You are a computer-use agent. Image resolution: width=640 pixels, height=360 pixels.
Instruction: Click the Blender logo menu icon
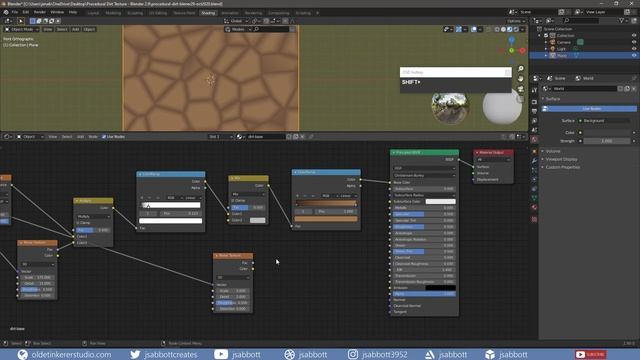tap(6, 12)
